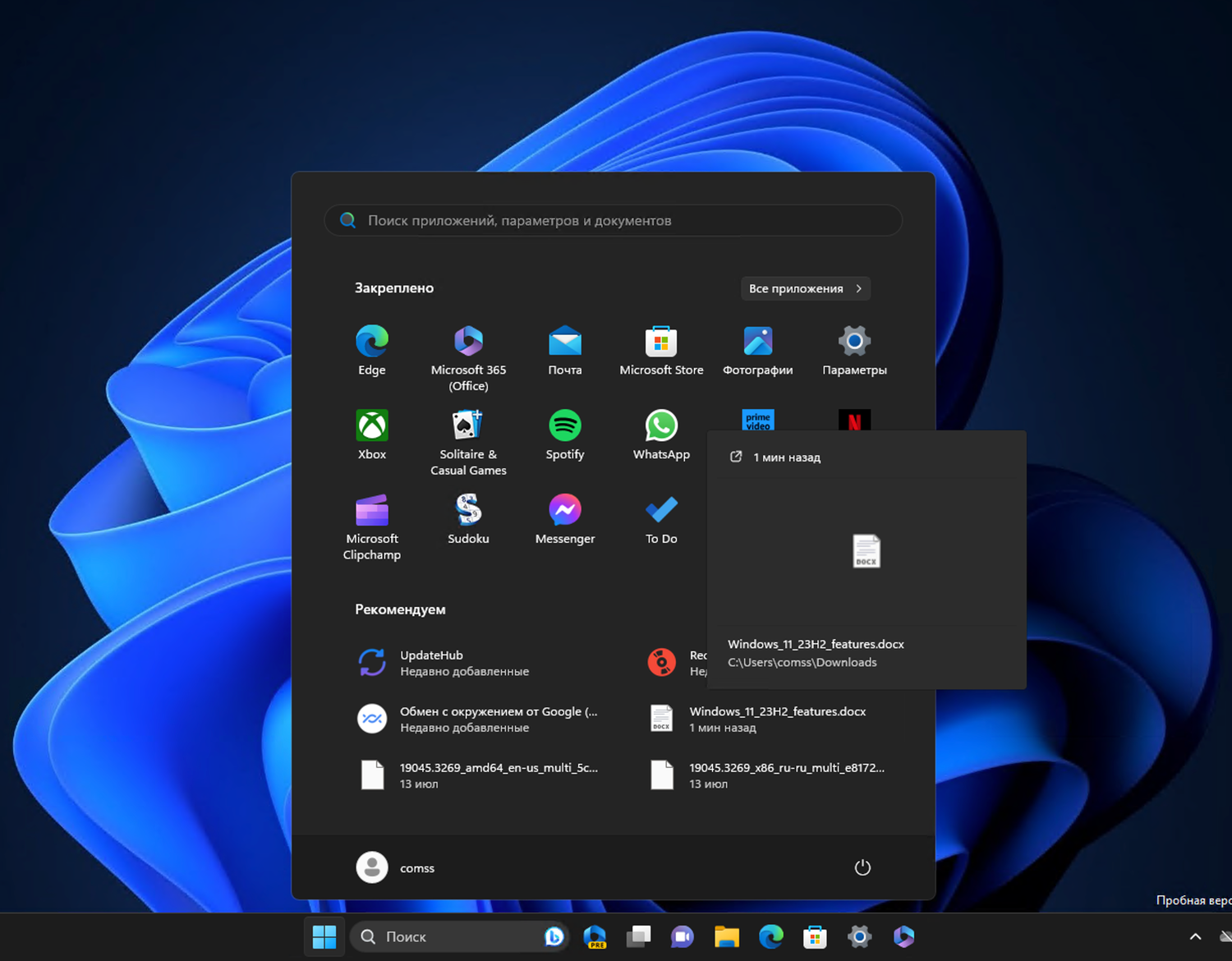Viewport: 1232px width, 961px height.
Task: Open Task View from the taskbar
Action: point(638,936)
